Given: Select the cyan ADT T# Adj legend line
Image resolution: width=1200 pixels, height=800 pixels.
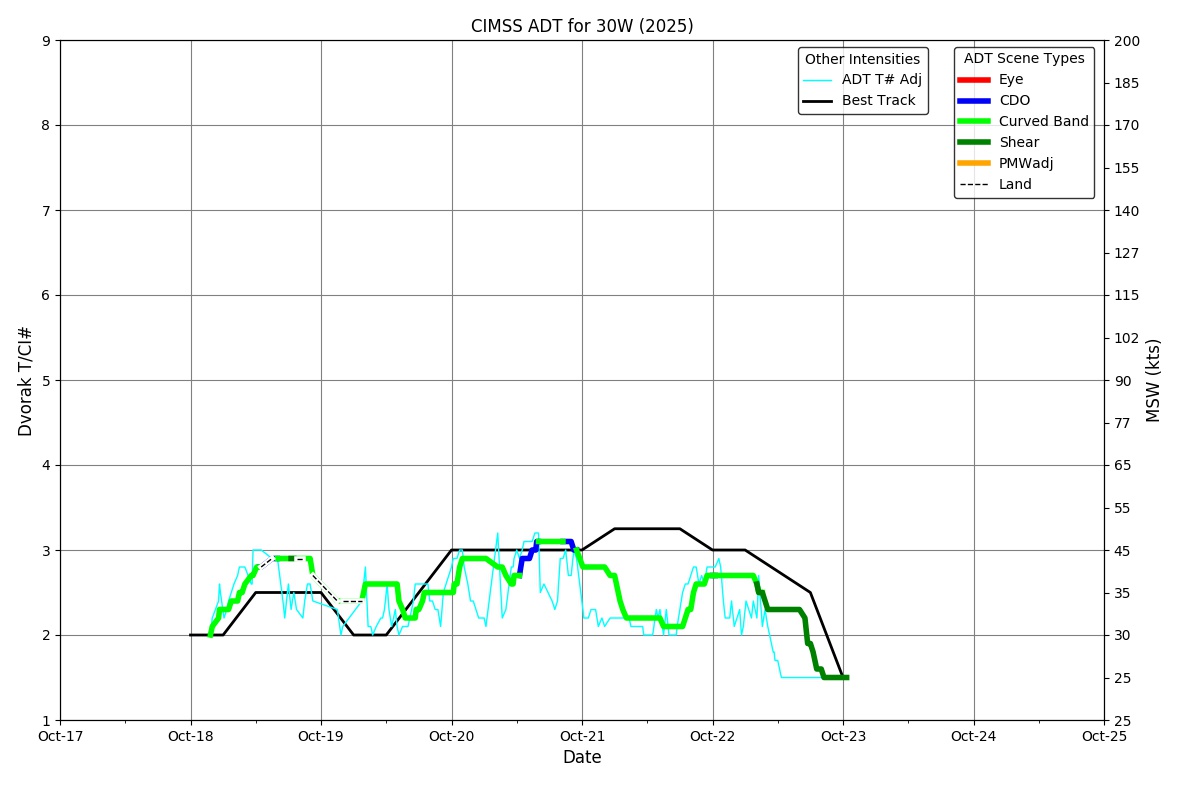Looking at the screenshot, I should pyautogui.click(x=817, y=80).
